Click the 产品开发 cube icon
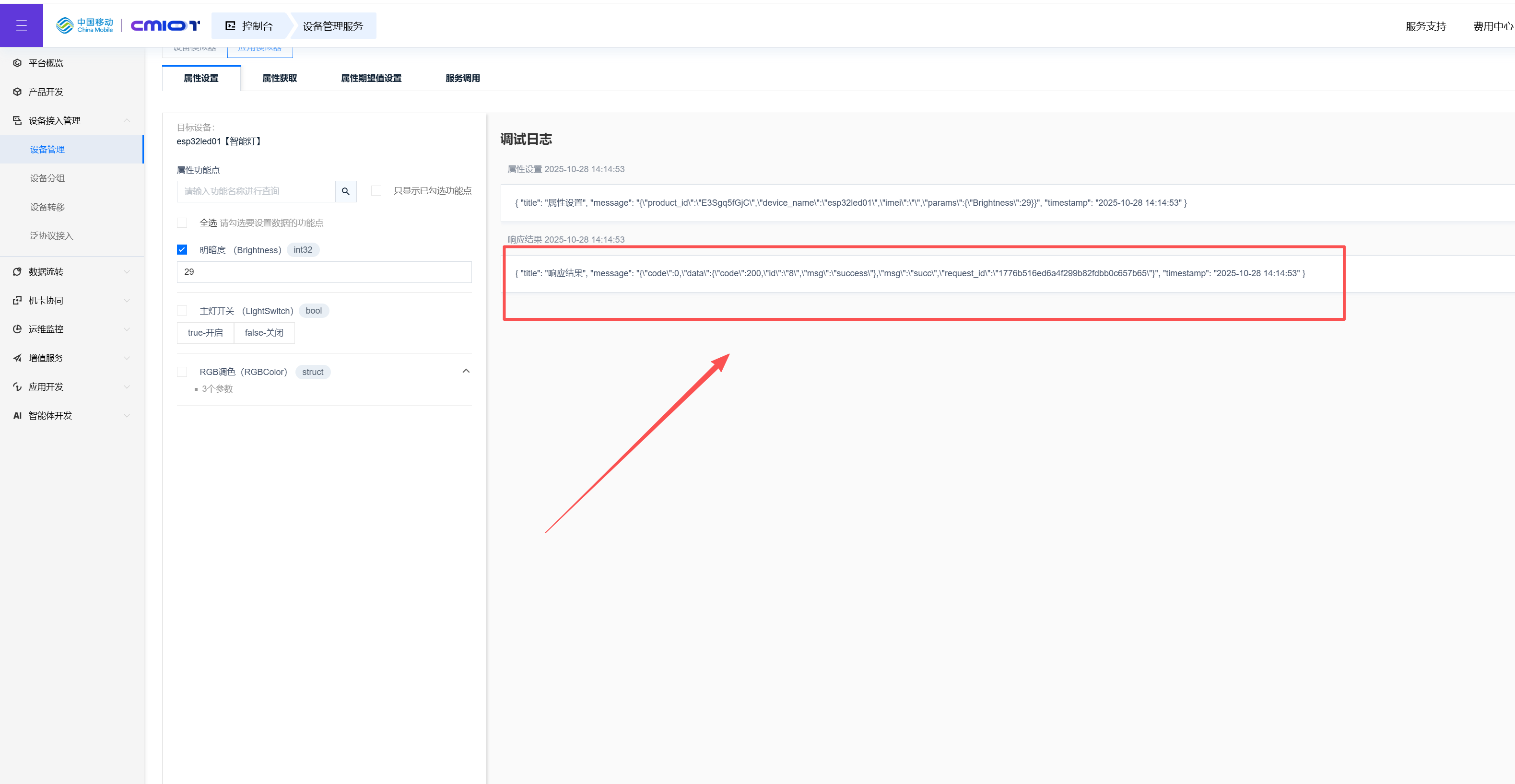This screenshot has width=1515, height=784. 17,92
